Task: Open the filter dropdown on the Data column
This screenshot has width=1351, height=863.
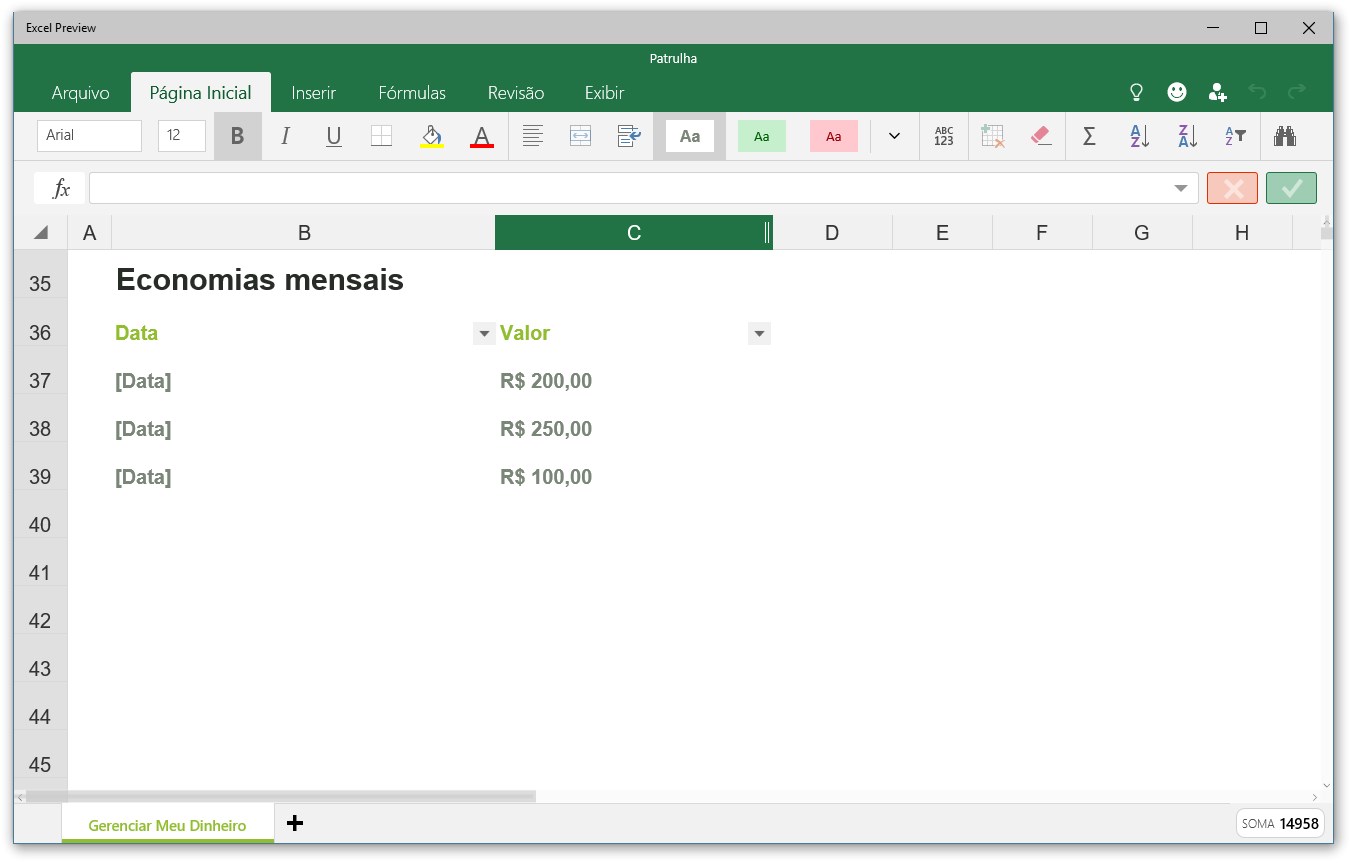Action: 484,333
